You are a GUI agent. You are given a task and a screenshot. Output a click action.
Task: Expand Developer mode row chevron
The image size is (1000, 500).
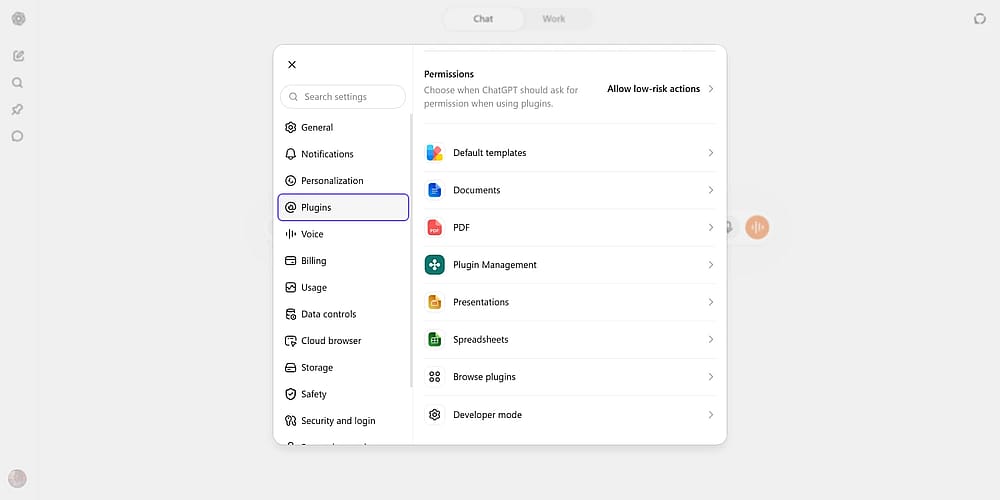(x=710, y=415)
